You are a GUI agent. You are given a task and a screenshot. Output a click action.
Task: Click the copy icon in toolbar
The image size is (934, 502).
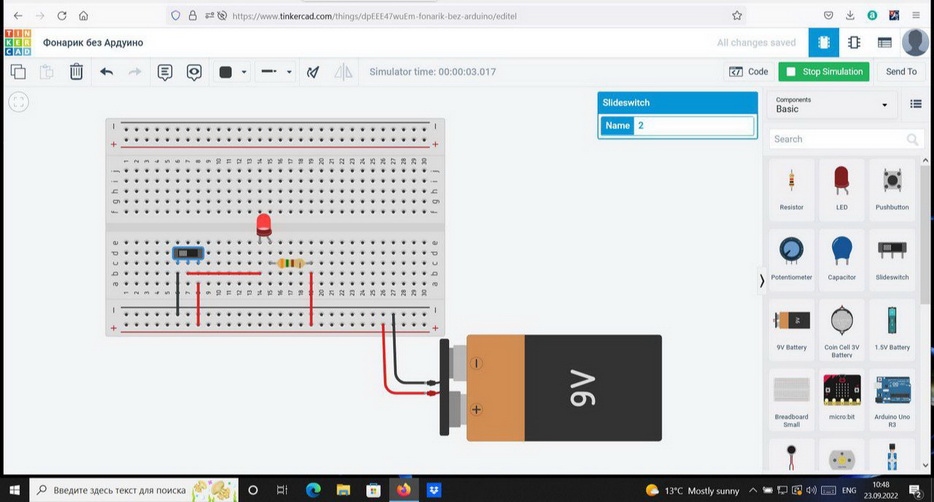[18, 72]
